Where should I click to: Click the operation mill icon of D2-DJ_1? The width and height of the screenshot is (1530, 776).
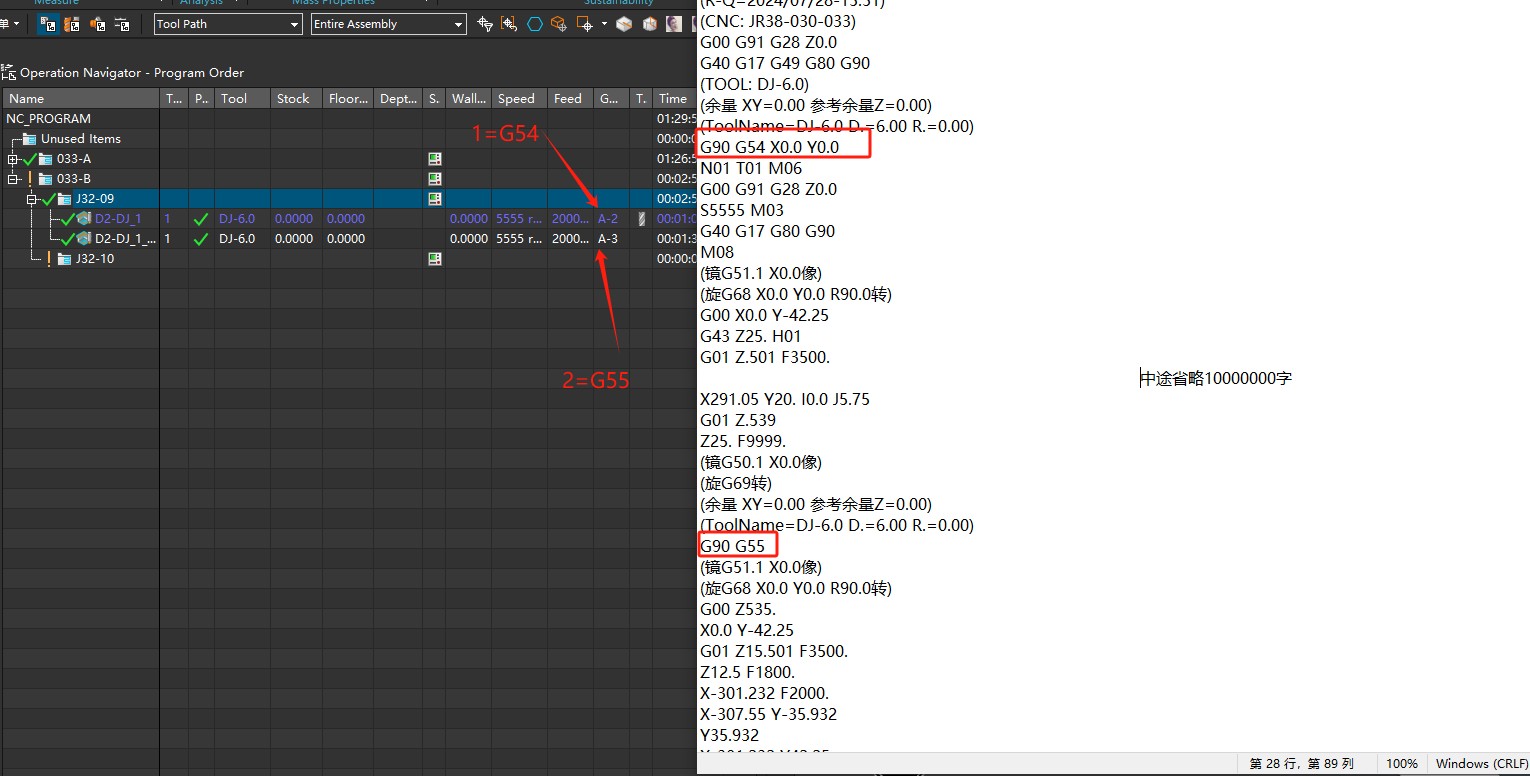[84, 219]
